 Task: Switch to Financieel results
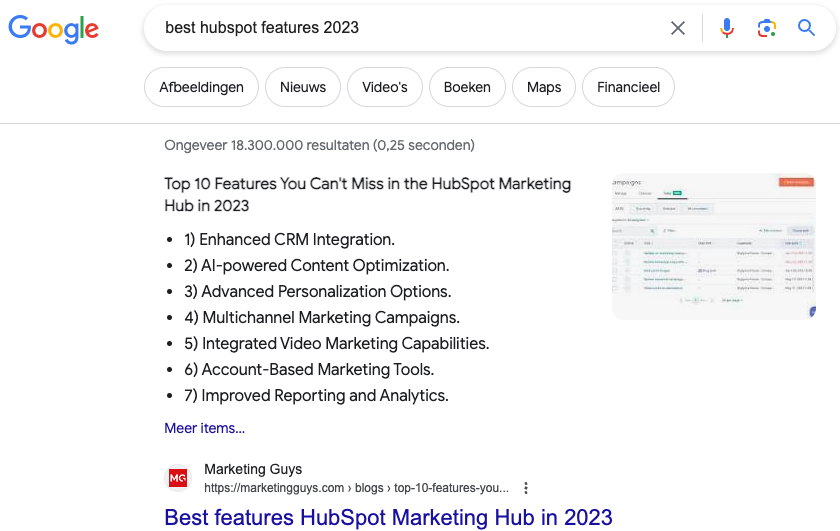point(628,87)
